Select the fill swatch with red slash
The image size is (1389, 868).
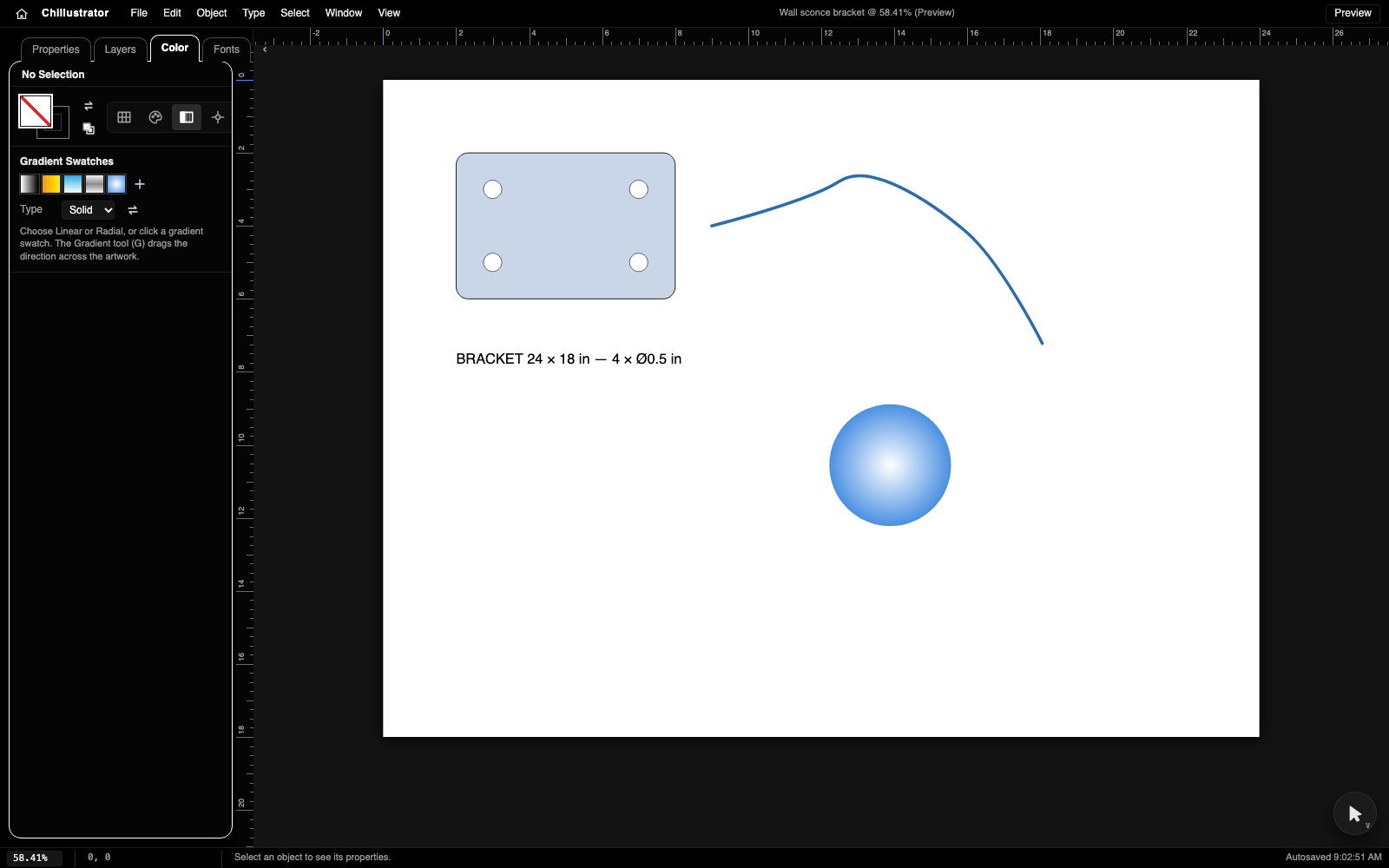coord(36,111)
